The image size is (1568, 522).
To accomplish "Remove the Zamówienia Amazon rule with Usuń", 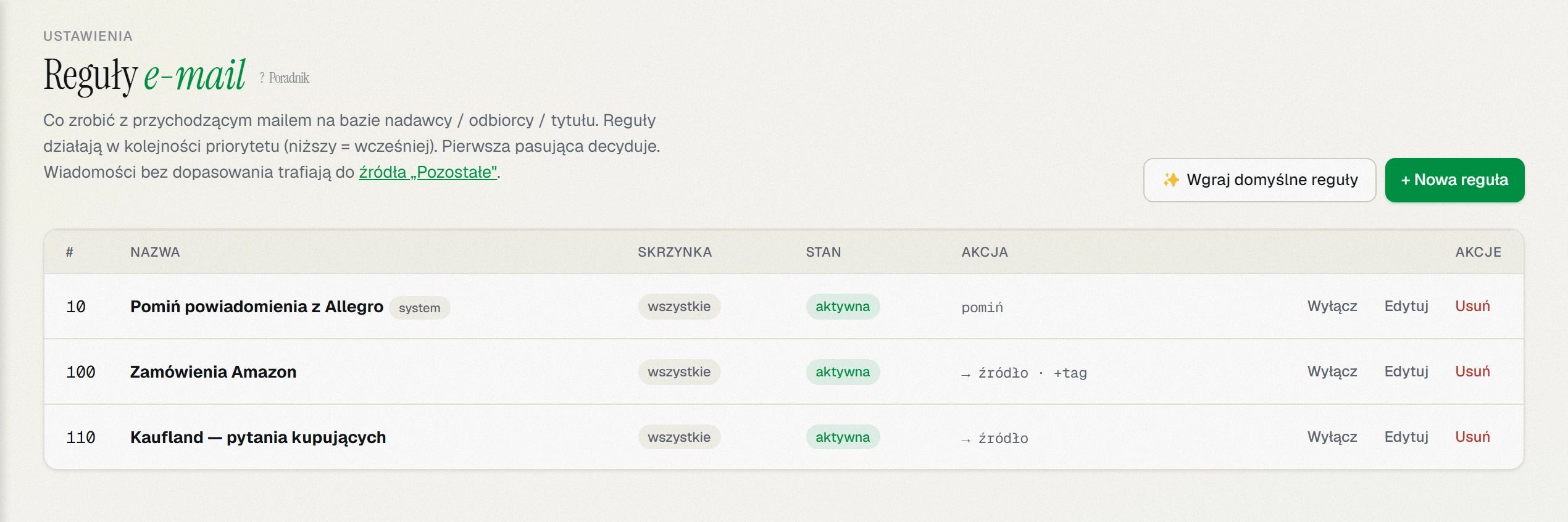I will pos(1472,371).
